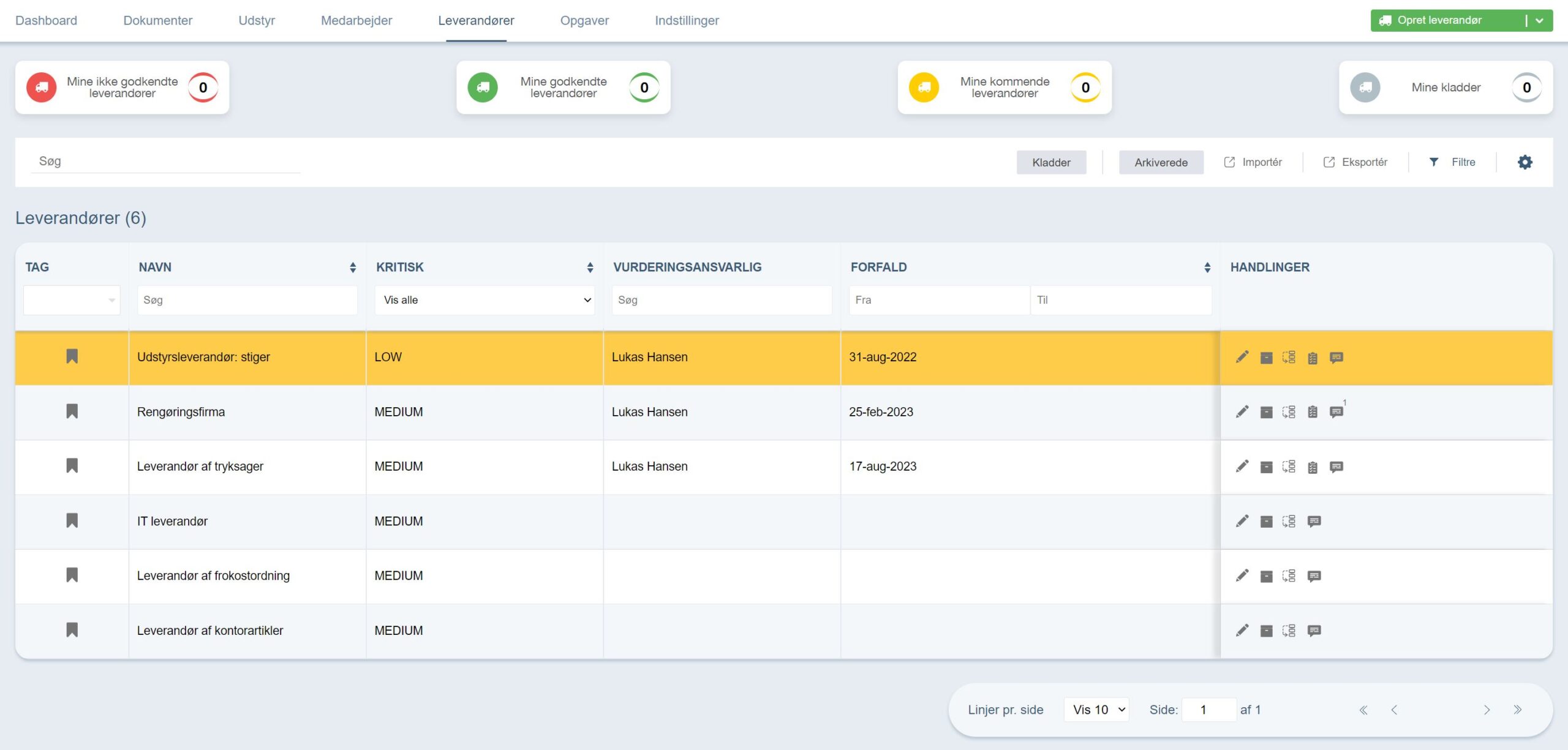Edit Leverandør af kontorartikler with the pencil icon

[x=1242, y=631]
